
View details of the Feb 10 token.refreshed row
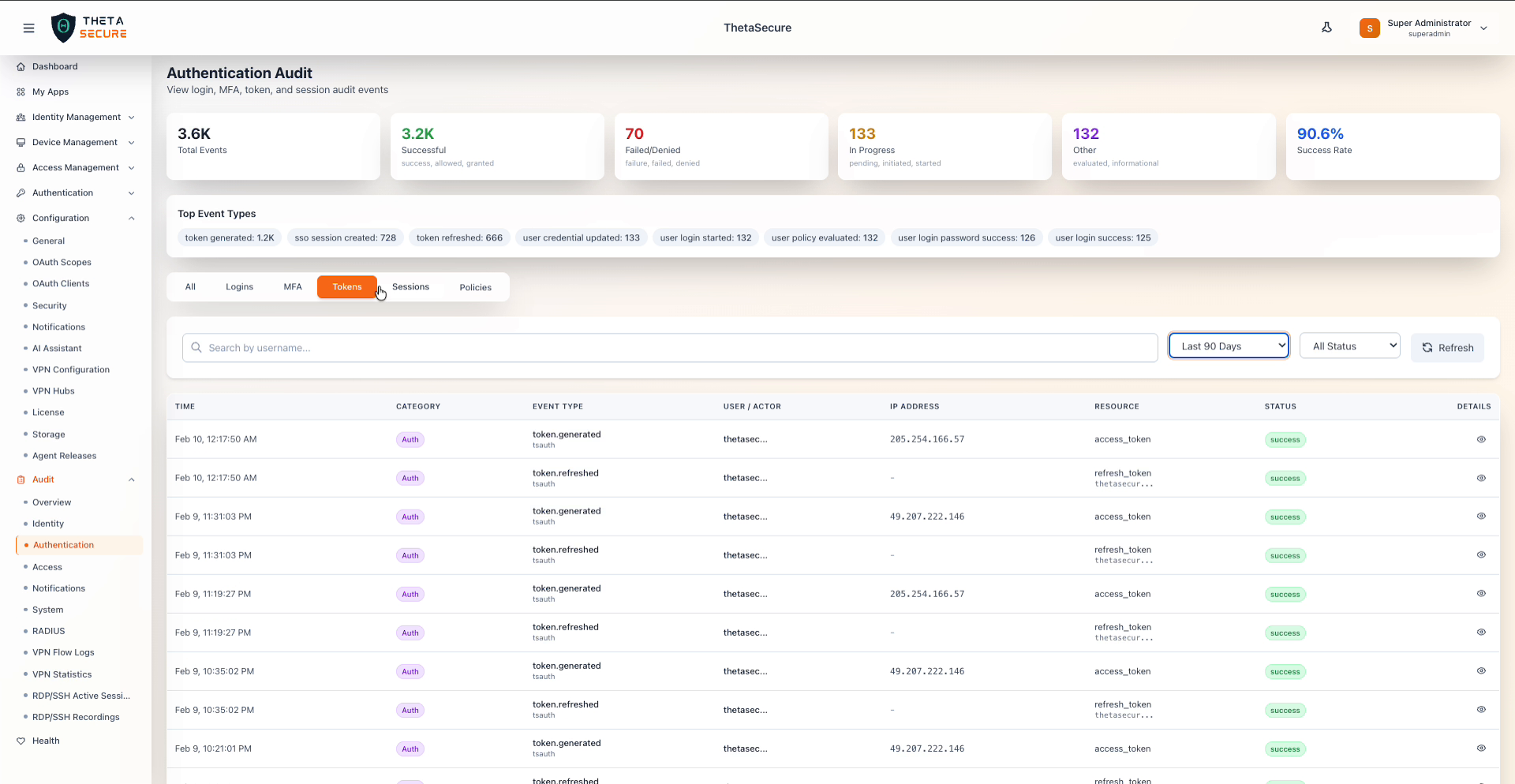click(x=1482, y=478)
